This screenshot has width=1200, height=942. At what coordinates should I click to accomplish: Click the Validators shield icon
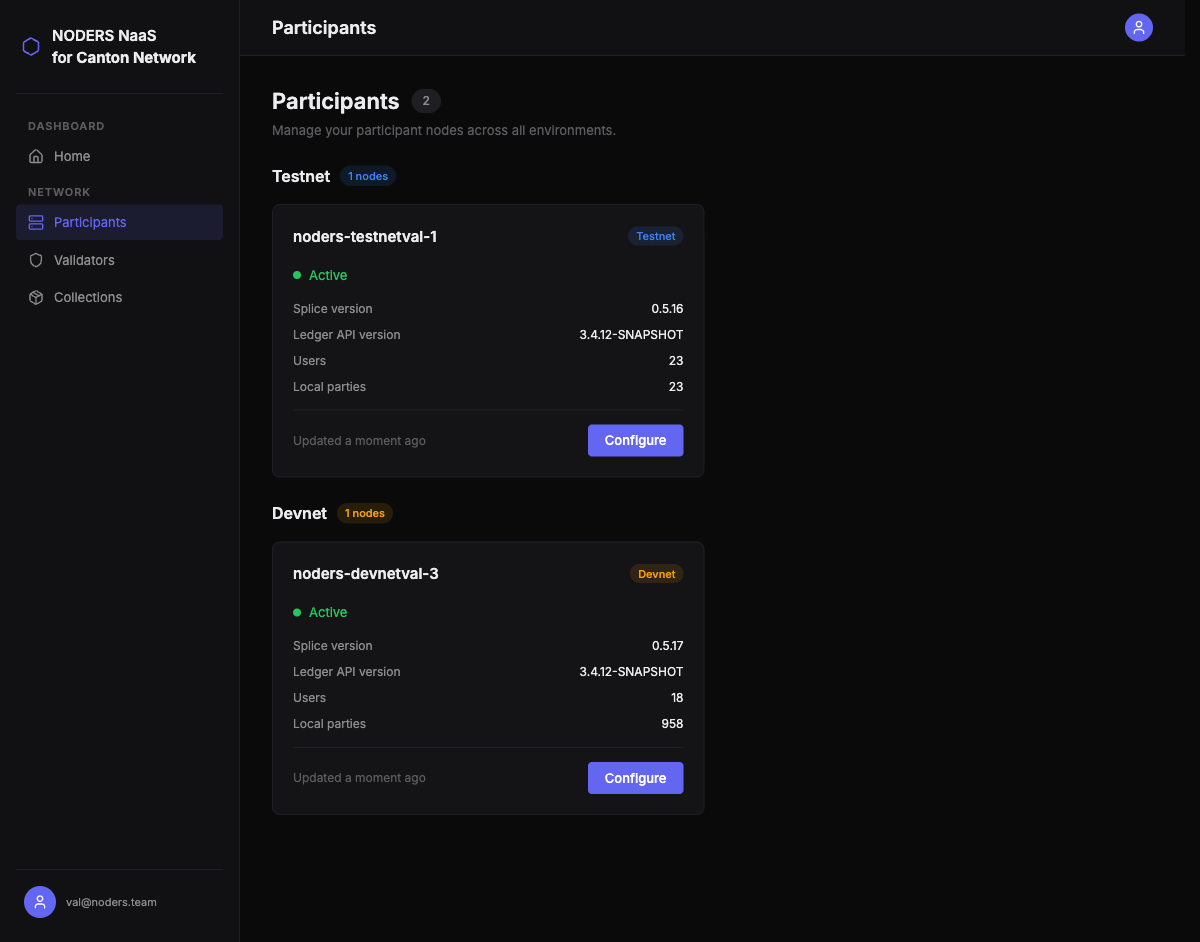(36, 260)
